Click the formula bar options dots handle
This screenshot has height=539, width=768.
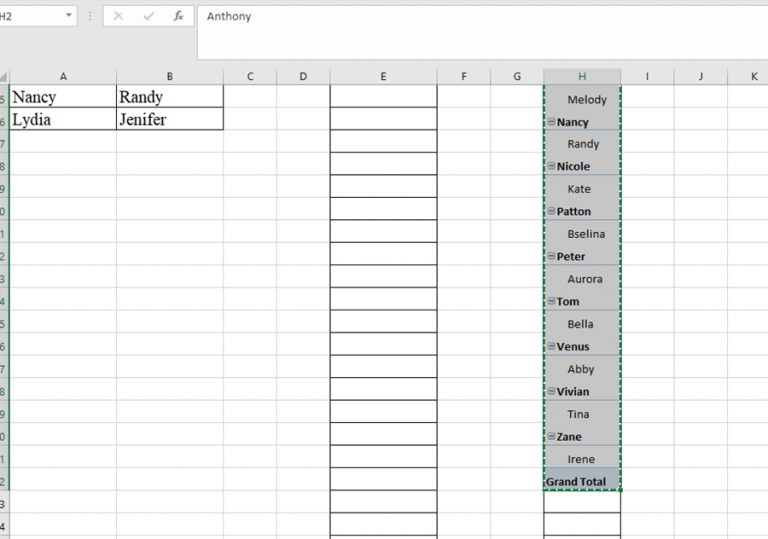coord(90,16)
